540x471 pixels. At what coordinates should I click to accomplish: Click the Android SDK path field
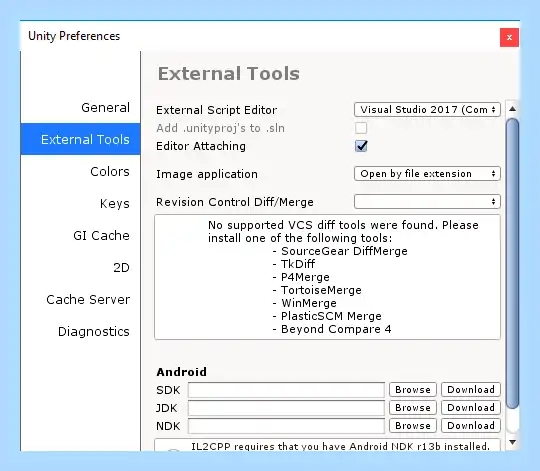point(286,390)
